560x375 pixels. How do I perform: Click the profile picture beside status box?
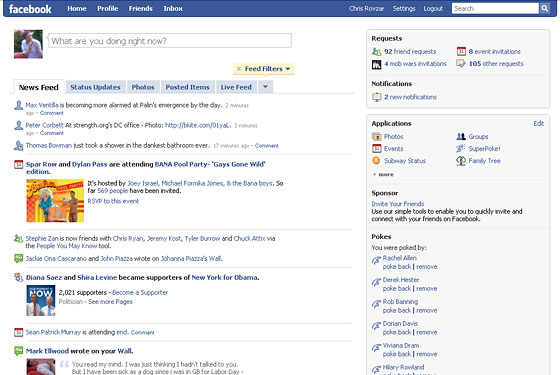click(x=28, y=44)
